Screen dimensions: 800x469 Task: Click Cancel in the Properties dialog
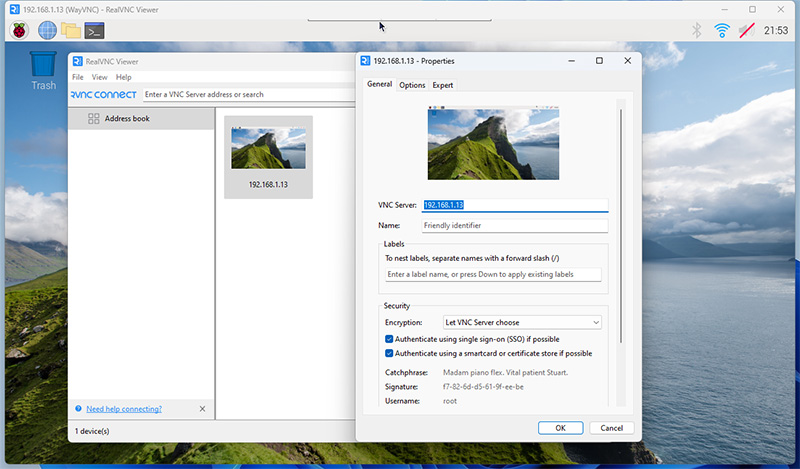[x=611, y=428]
